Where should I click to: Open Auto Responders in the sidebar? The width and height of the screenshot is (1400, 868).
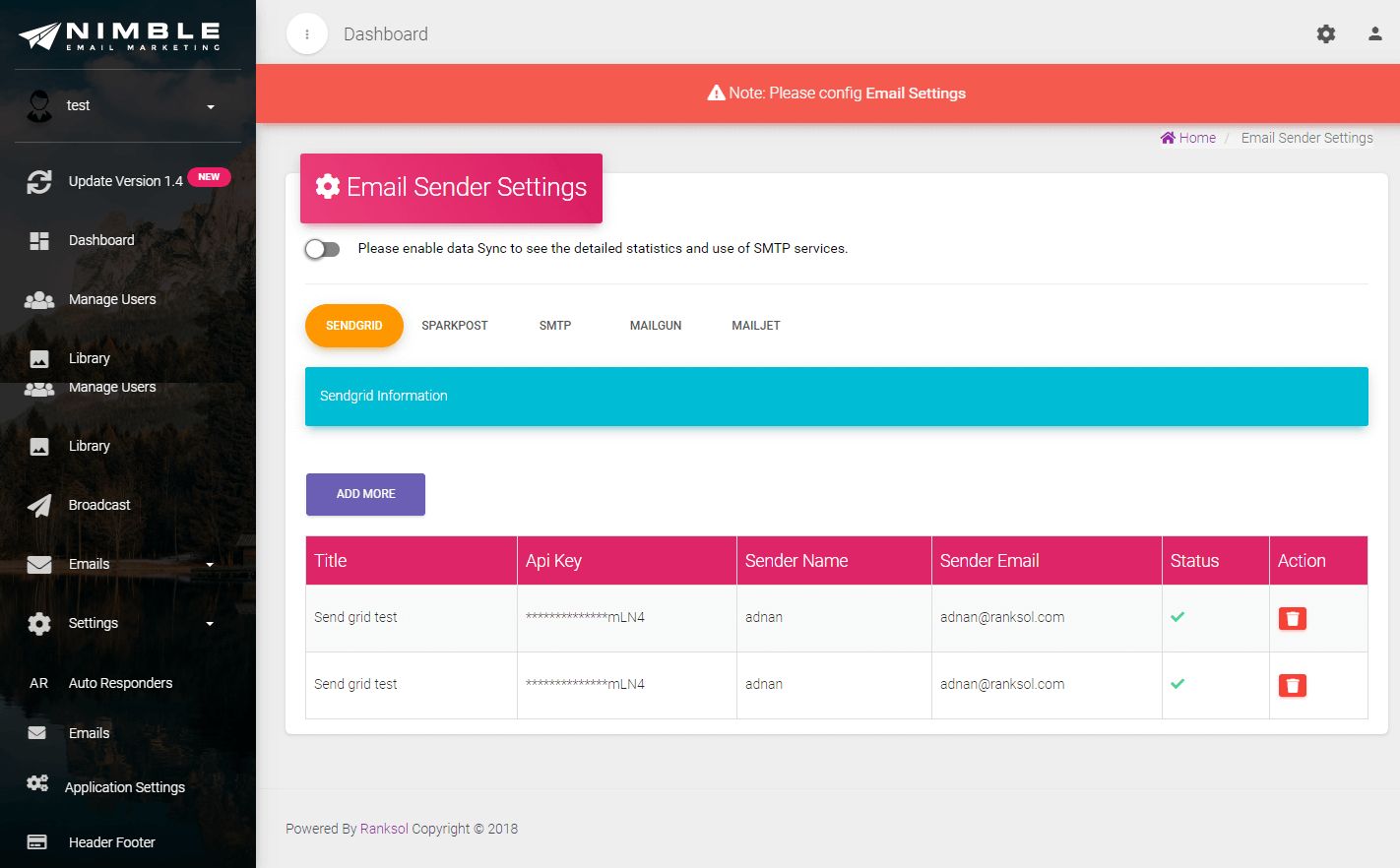coord(120,683)
